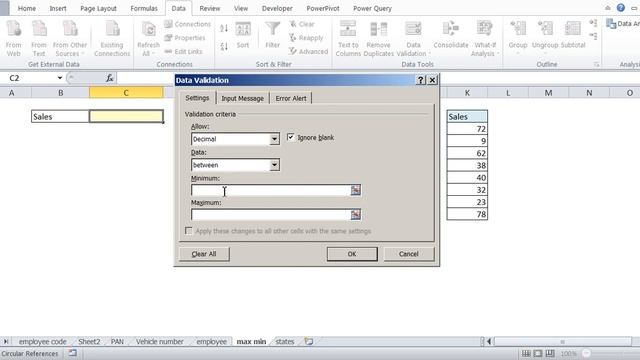This screenshot has height=360, width=640.
Task: Toggle Apply these changes to all cells checkbox
Action: click(188, 231)
